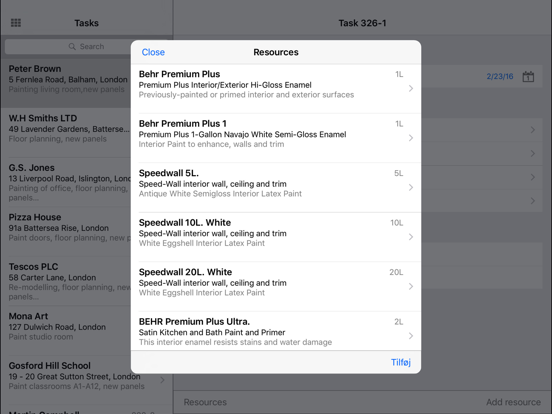Click the search magnifier icon
This screenshot has width=552, height=414.
coord(72,46)
